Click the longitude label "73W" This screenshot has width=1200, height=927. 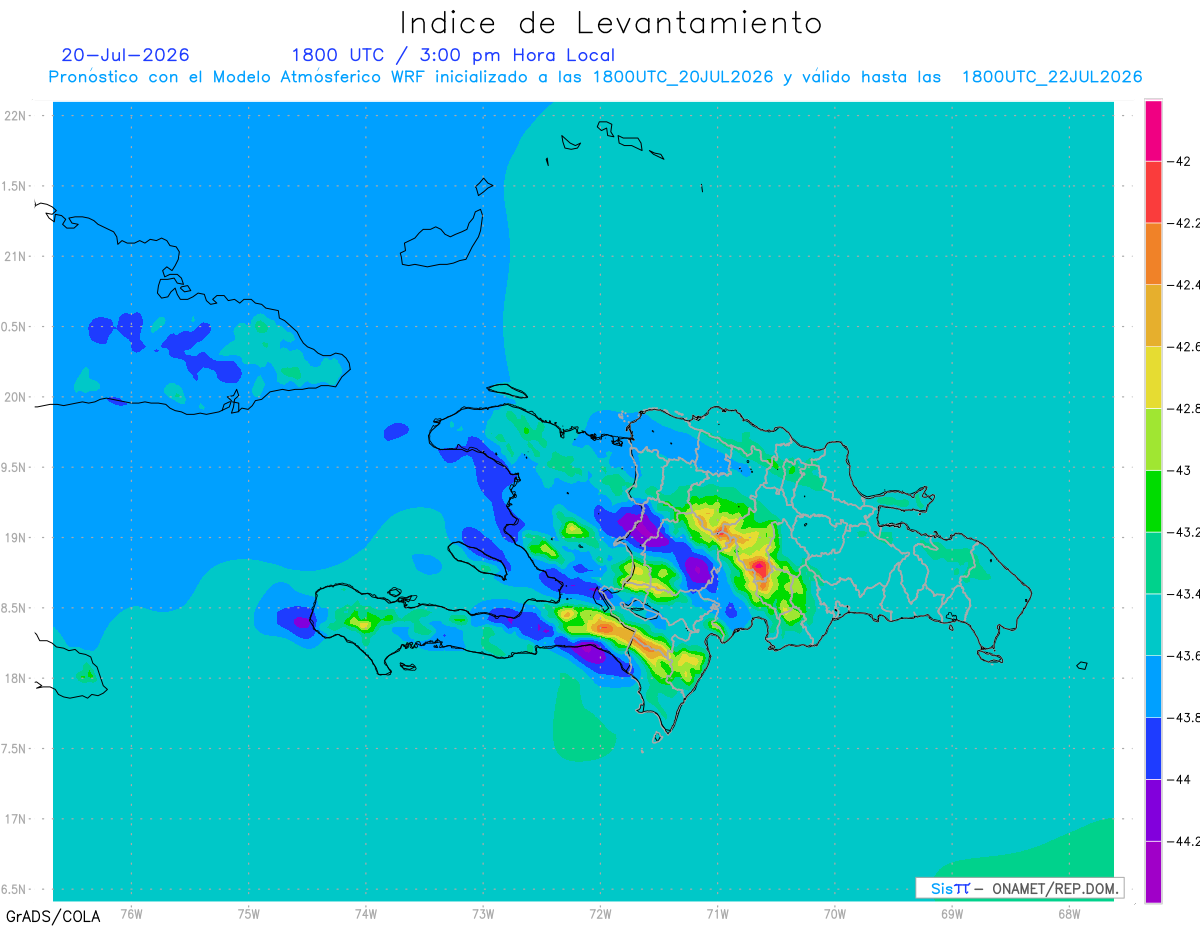(x=483, y=913)
